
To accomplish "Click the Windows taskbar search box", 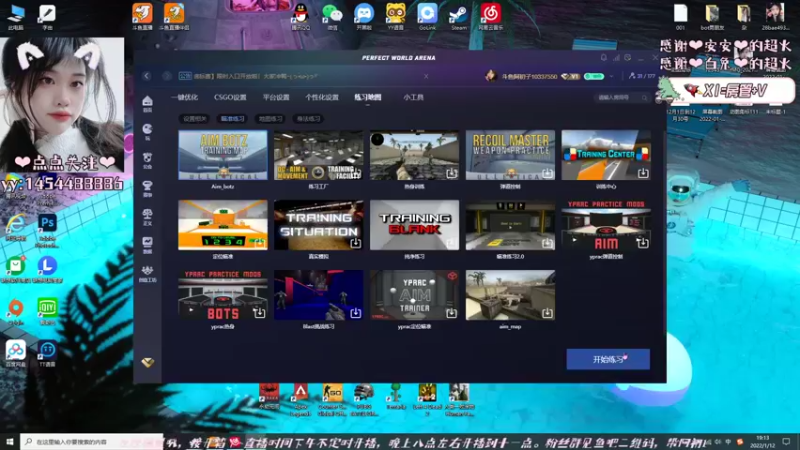I will tap(92, 441).
